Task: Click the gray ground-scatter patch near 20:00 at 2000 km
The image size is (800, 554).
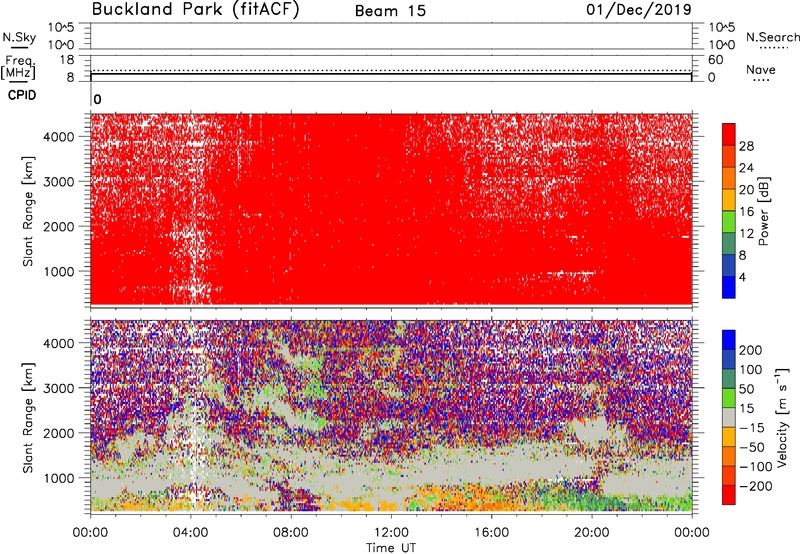Action: click(592, 430)
